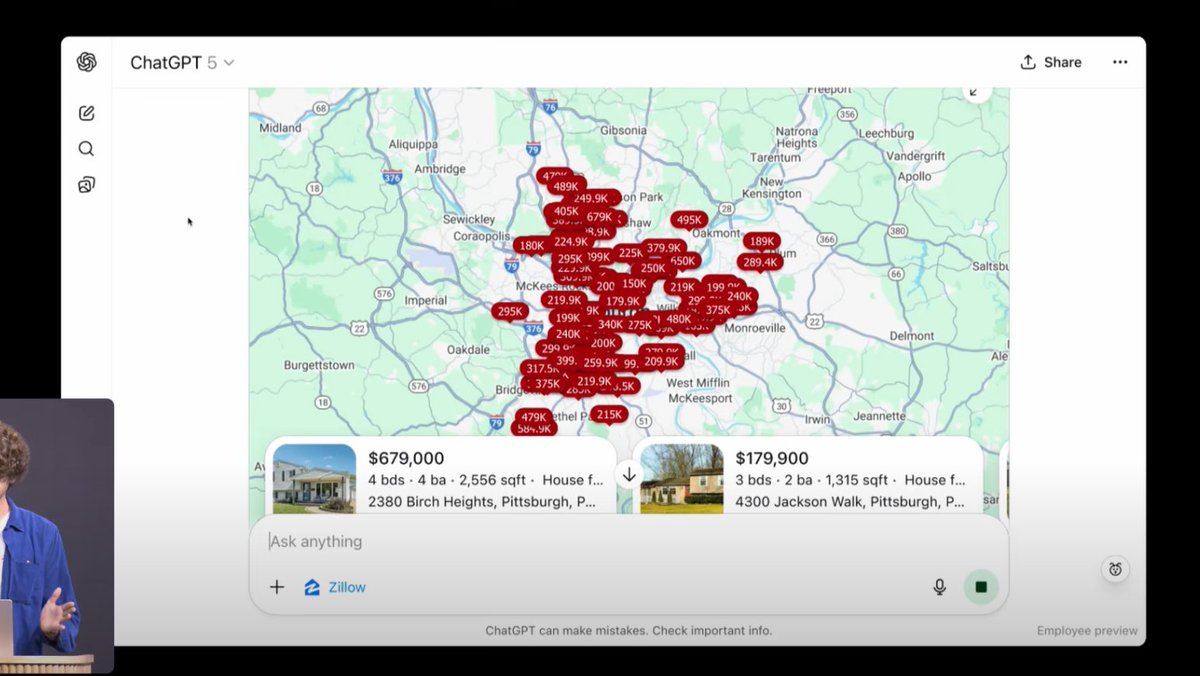Click the 295K marker near Imperial

(510, 312)
